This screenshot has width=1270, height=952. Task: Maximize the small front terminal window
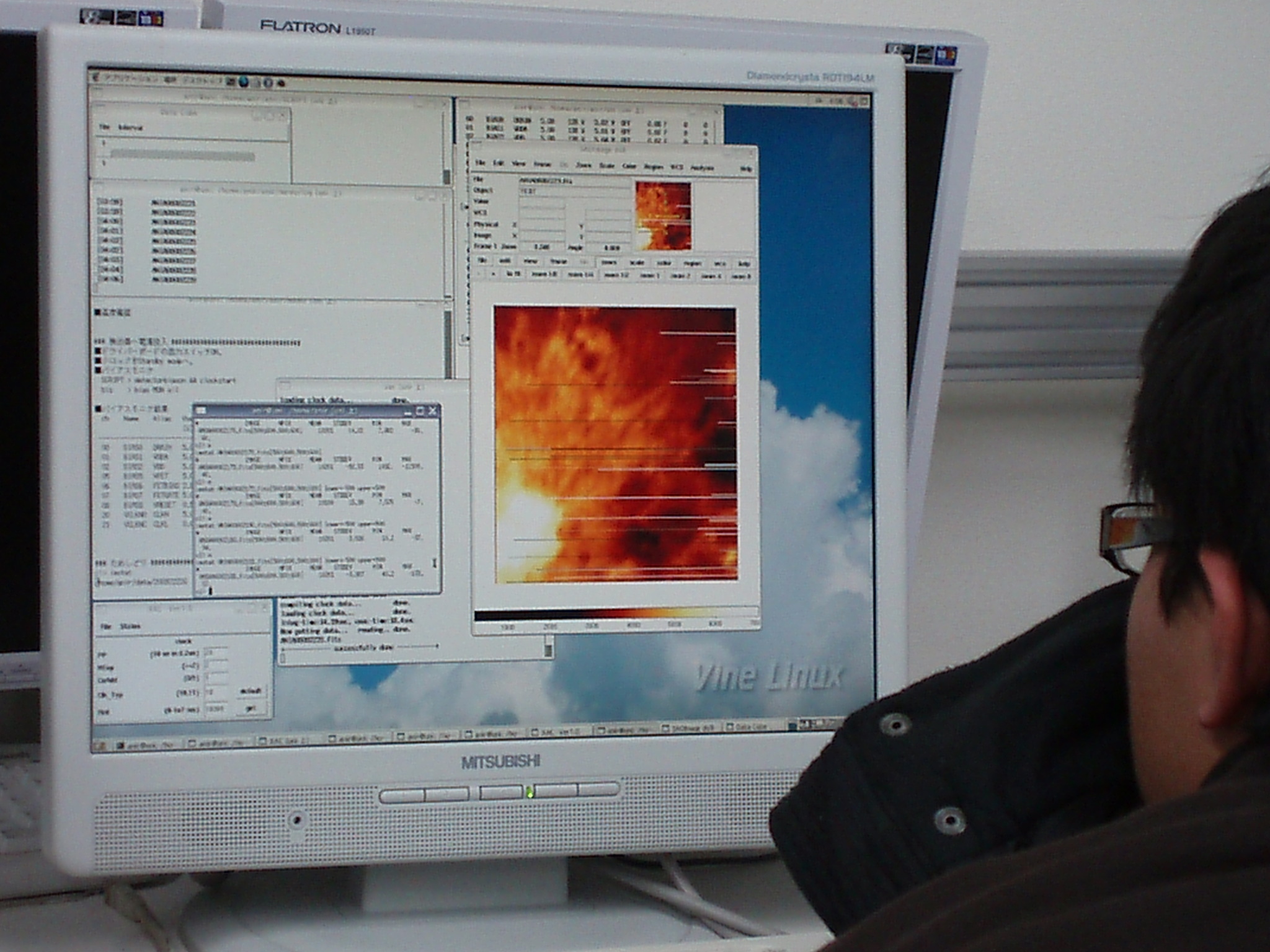pos(420,411)
